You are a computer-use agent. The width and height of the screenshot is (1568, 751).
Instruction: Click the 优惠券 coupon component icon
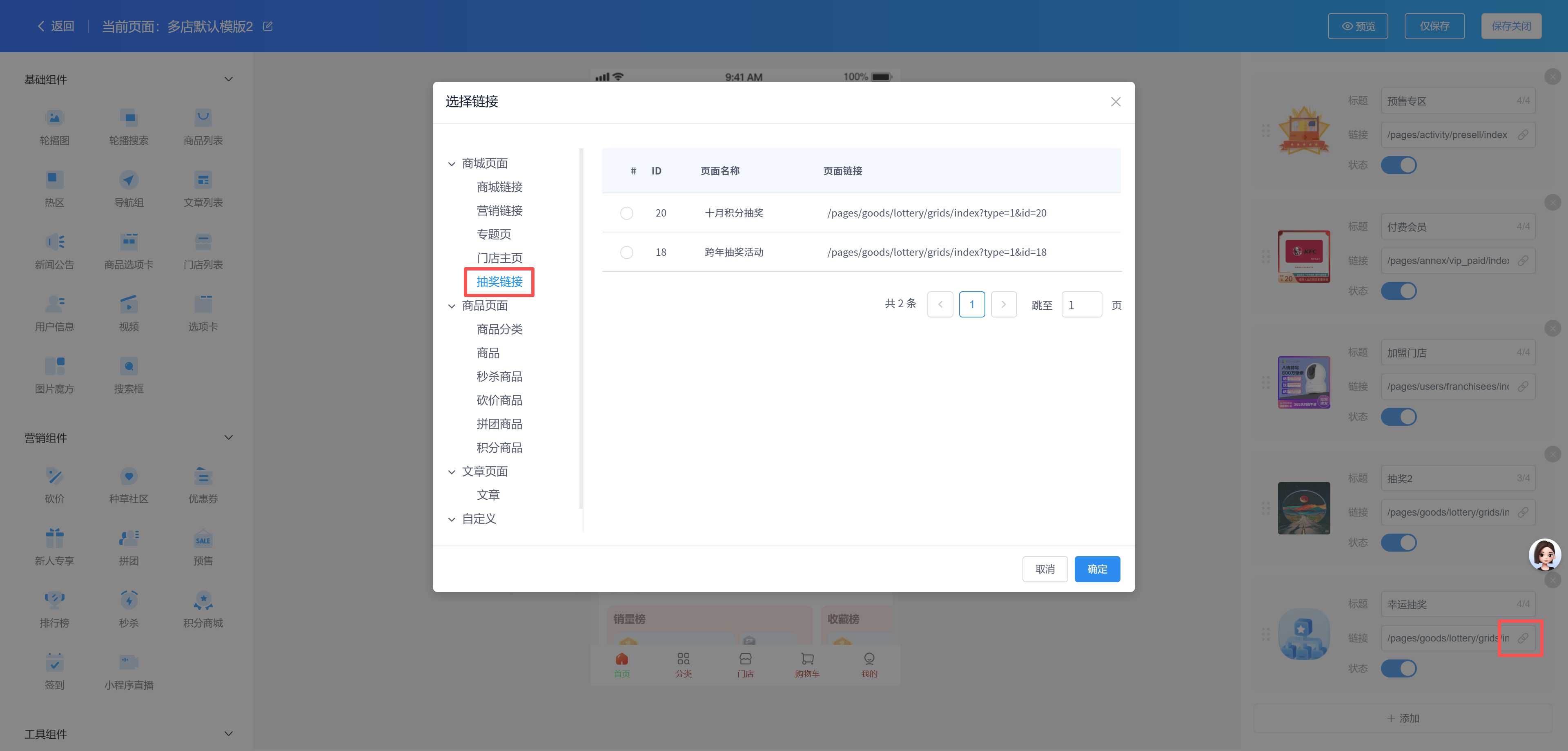[203, 476]
